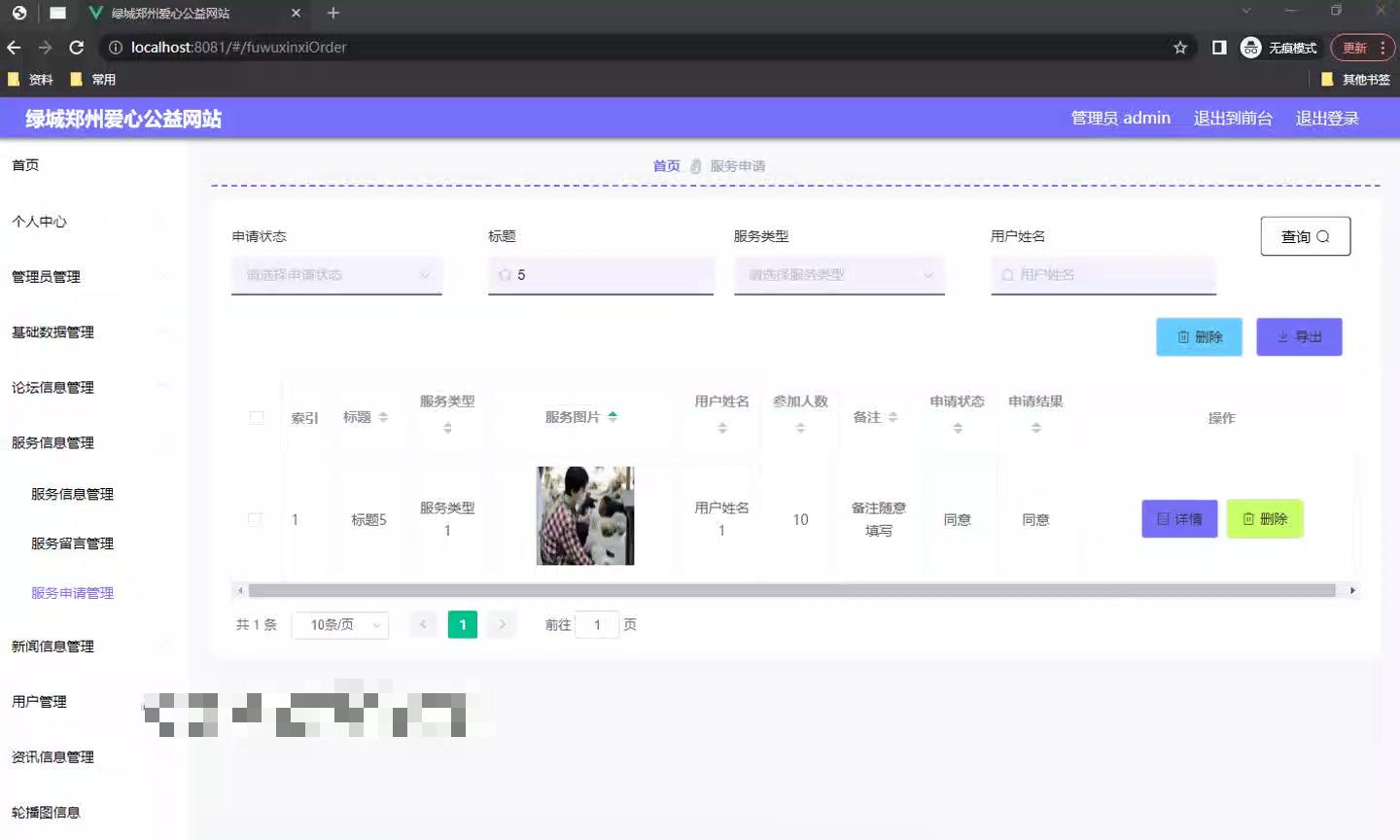
Task: Open the browser side panel icon
Action: (x=1219, y=48)
